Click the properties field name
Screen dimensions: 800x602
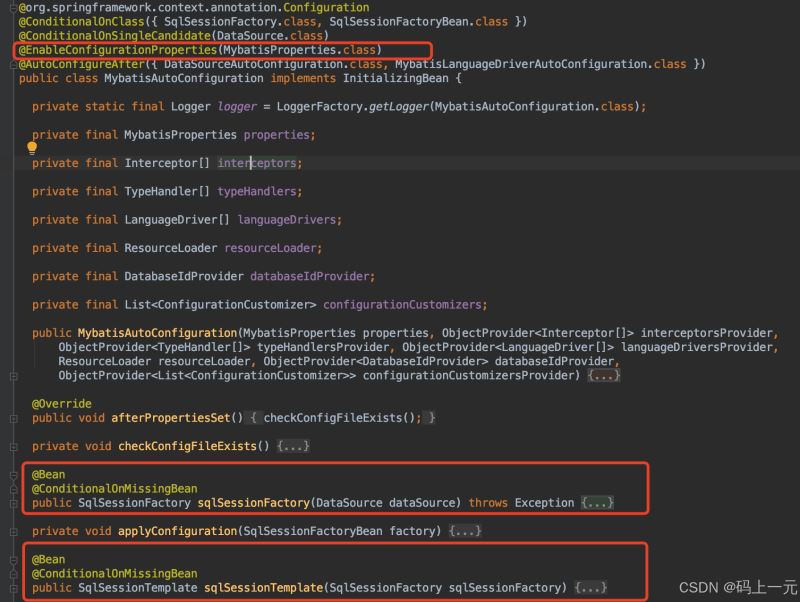click(x=277, y=135)
